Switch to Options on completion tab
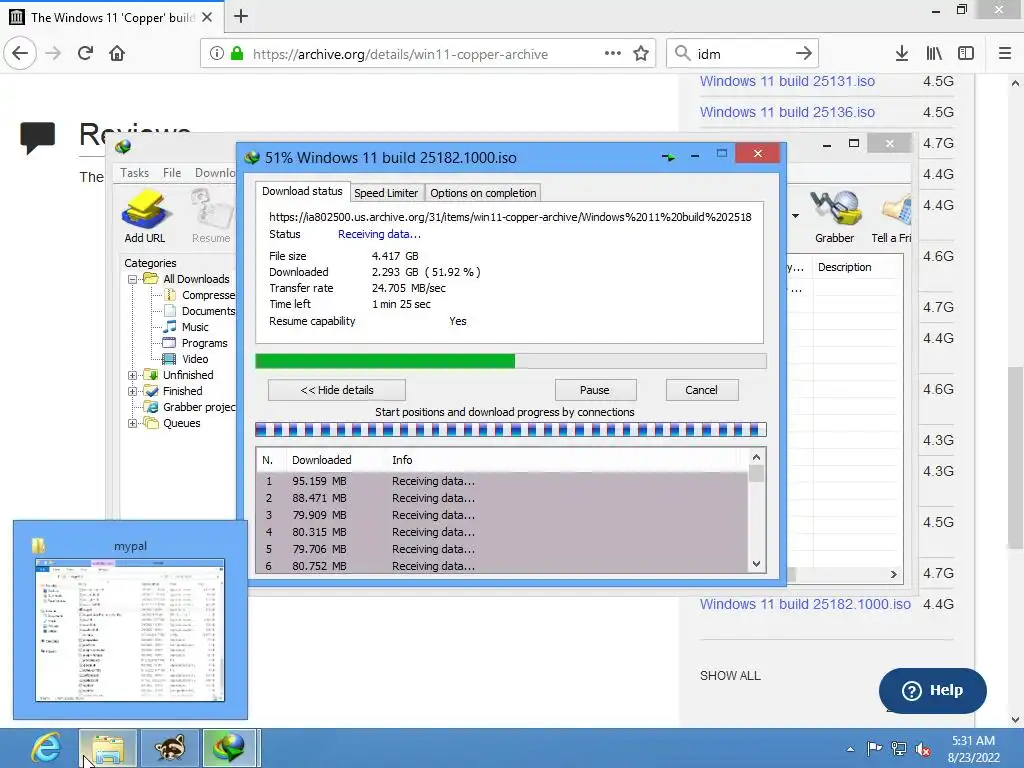The image size is (1024, 768). point(483,193)
